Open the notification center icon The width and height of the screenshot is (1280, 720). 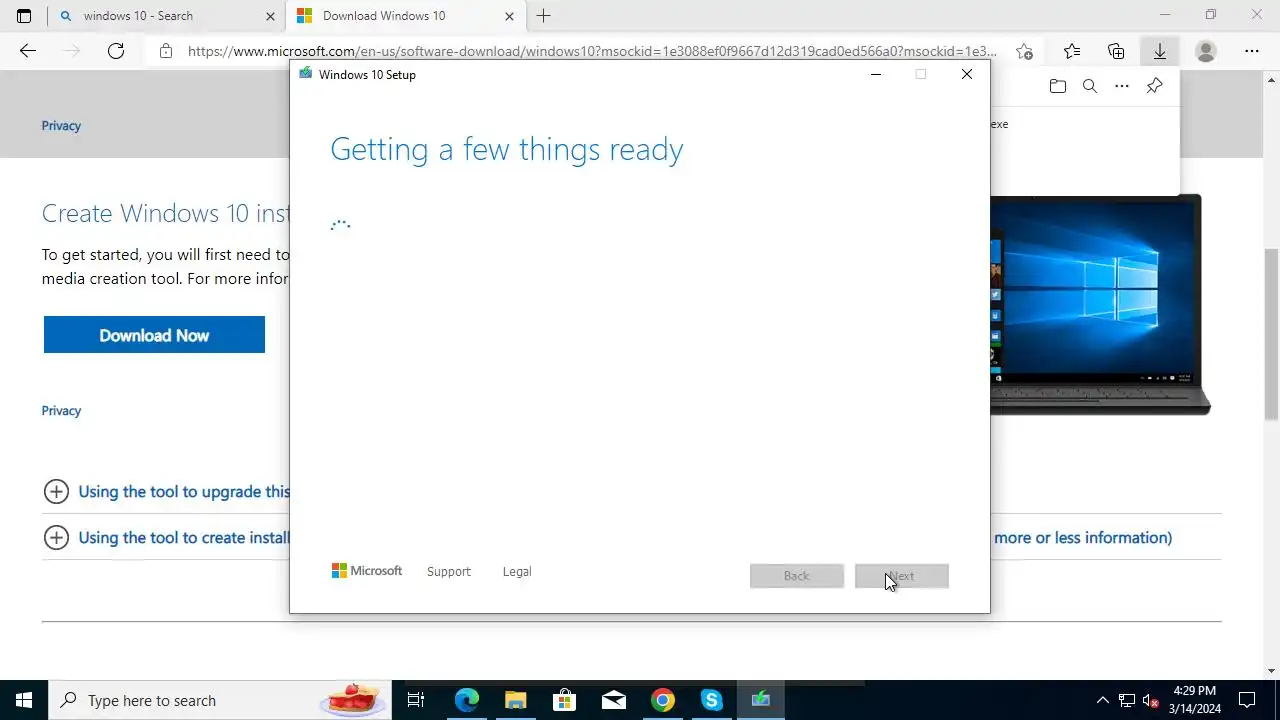point(1247,700)
